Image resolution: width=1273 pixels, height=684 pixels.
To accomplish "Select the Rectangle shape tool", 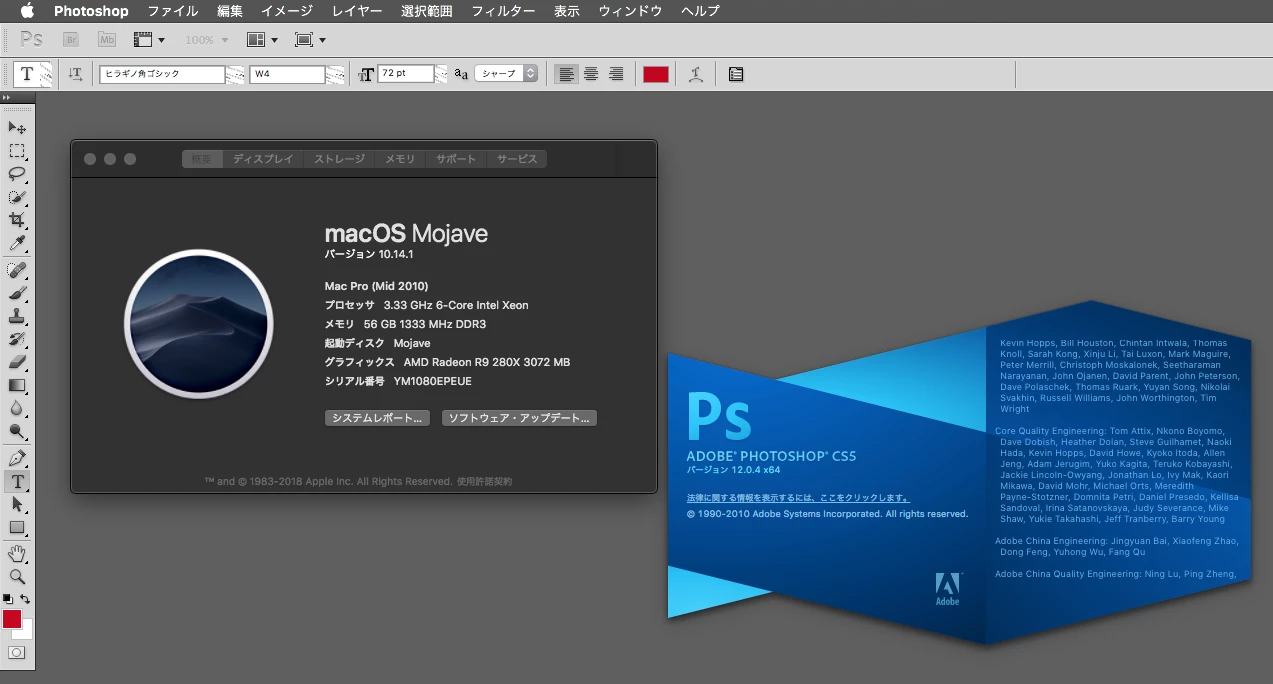I will coord(17,528).
